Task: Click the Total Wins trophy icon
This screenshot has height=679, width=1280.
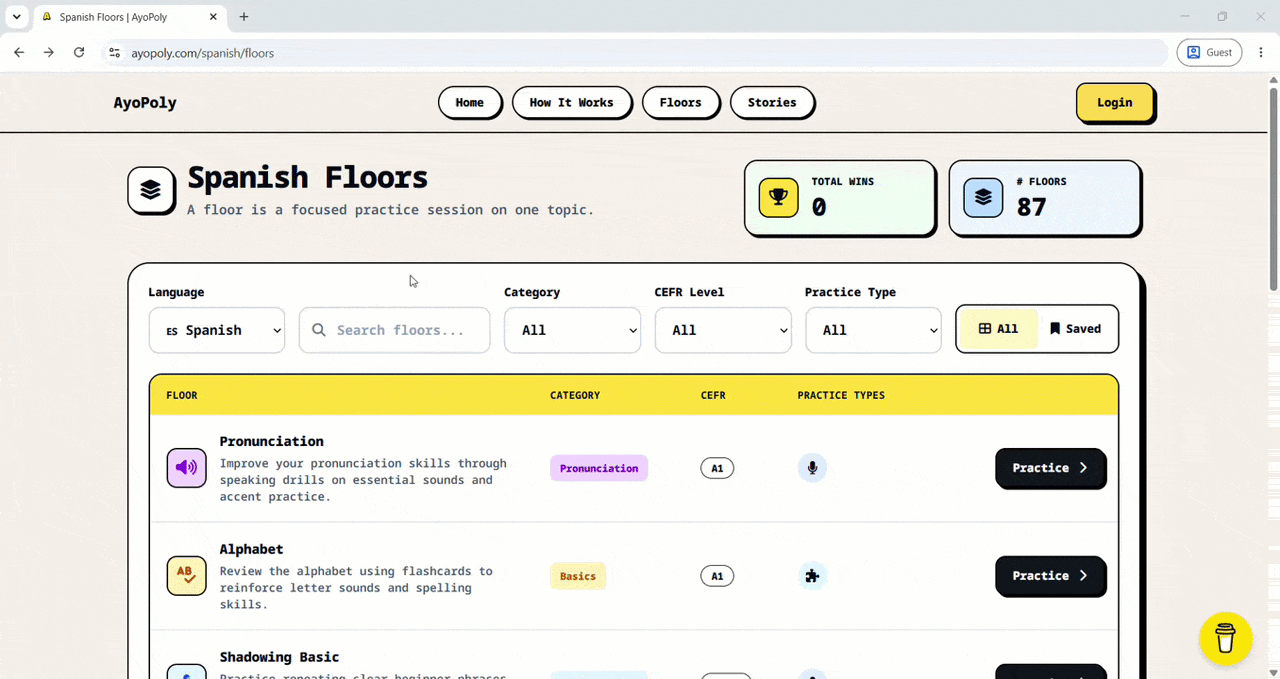Action: click(x=779, y=197)
